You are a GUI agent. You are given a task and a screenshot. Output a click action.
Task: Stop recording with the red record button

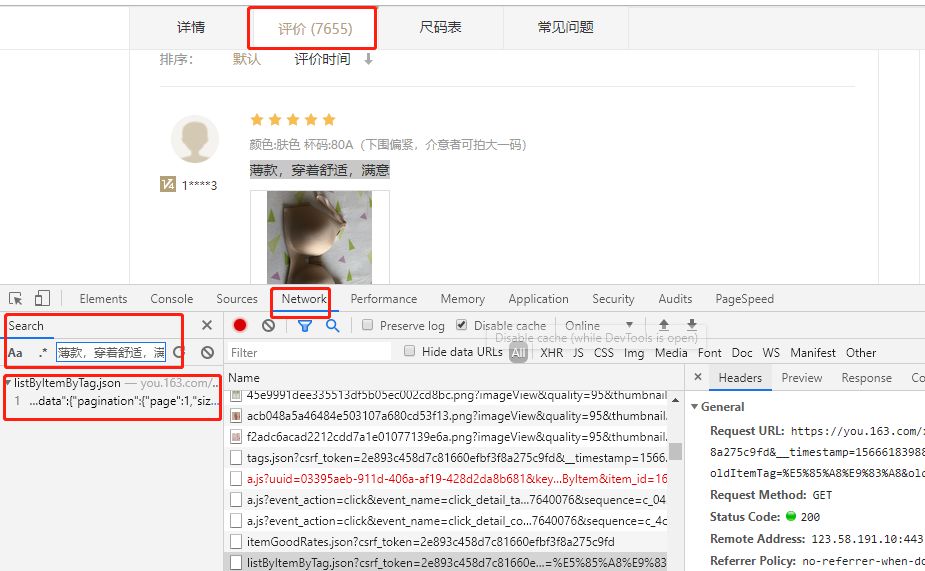(240, 325)
